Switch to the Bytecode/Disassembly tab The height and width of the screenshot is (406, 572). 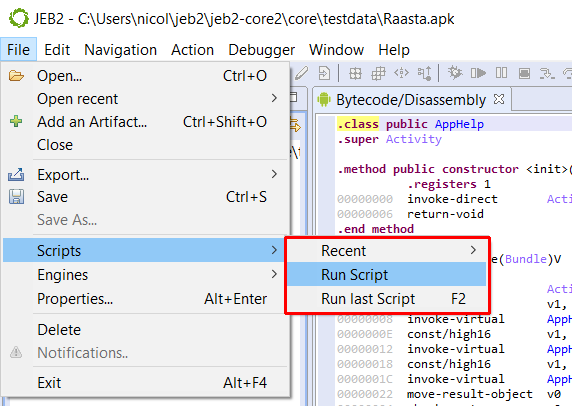[412, 99]
